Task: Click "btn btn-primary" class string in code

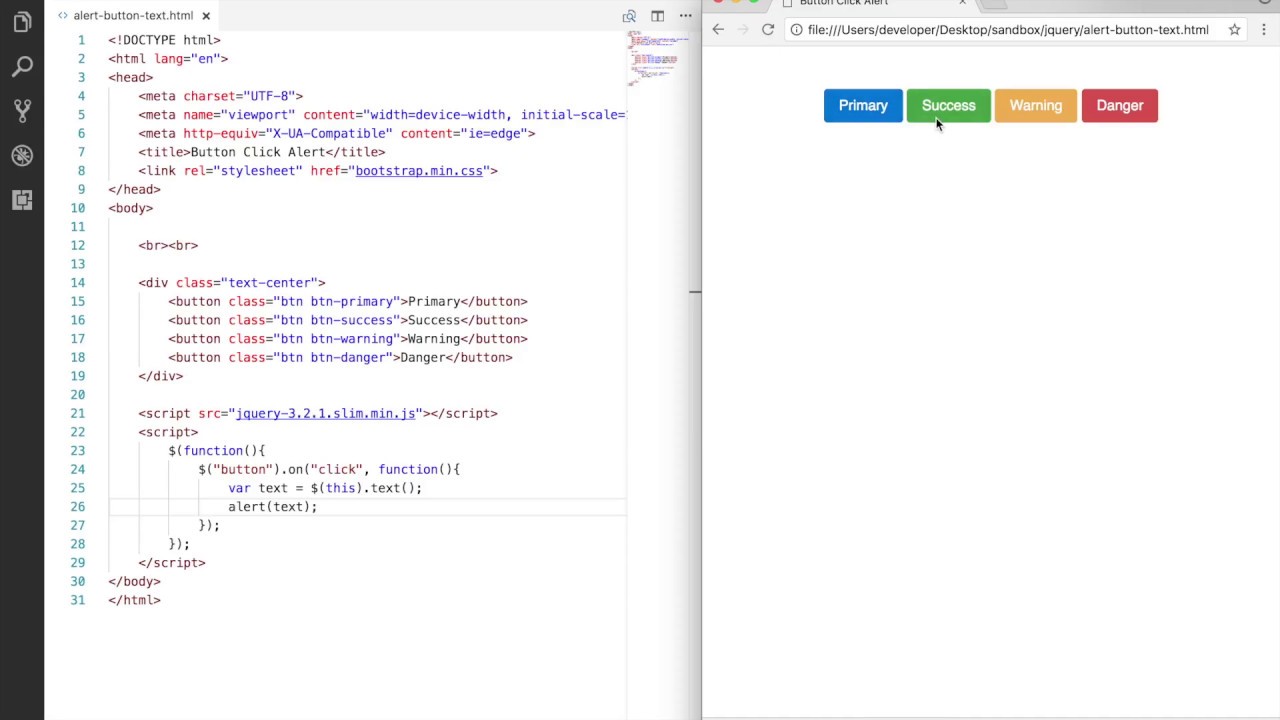Action: coord(340,301)
